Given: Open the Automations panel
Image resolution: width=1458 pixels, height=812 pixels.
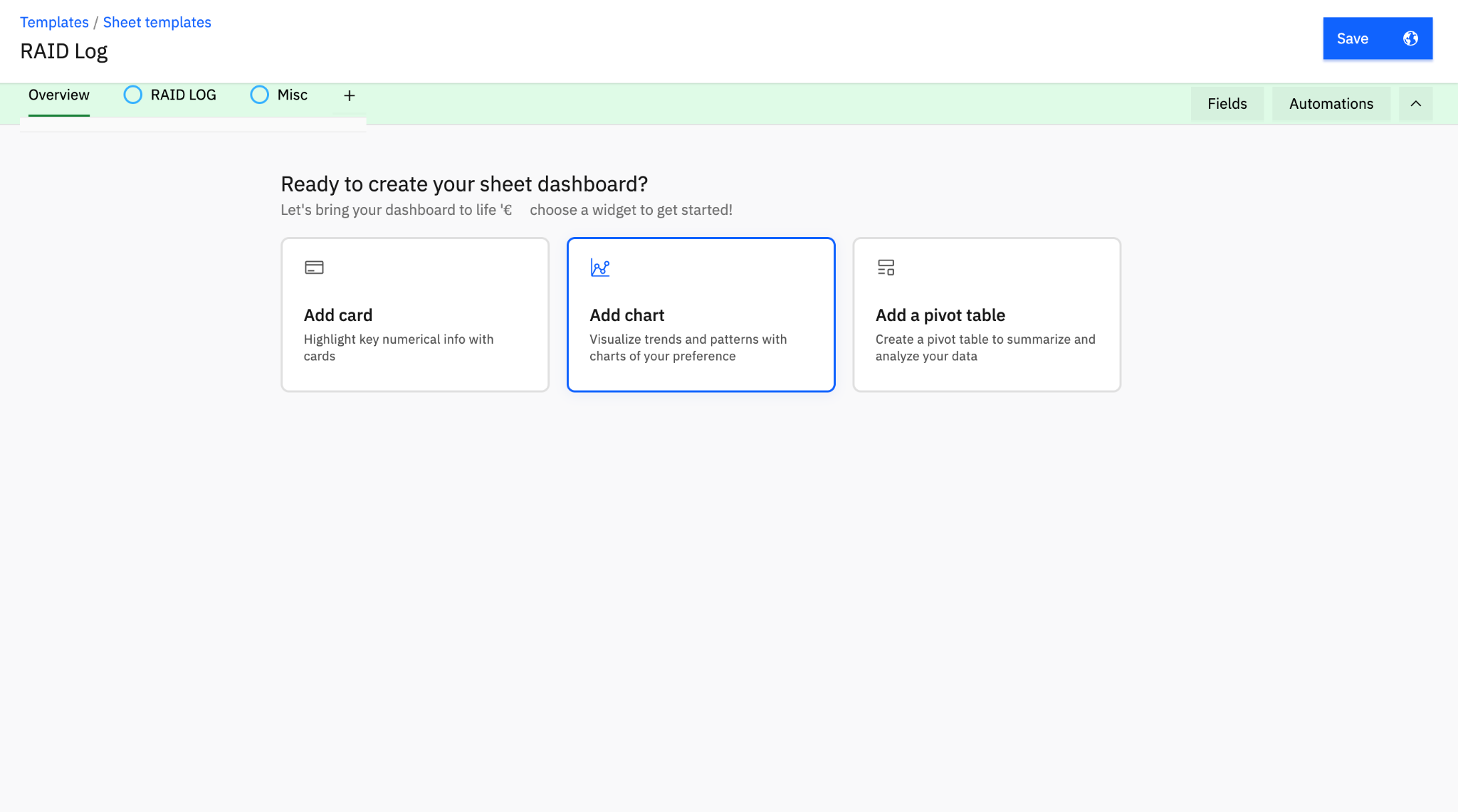Looking at the screenshot, I should [x=1331, y=104].
